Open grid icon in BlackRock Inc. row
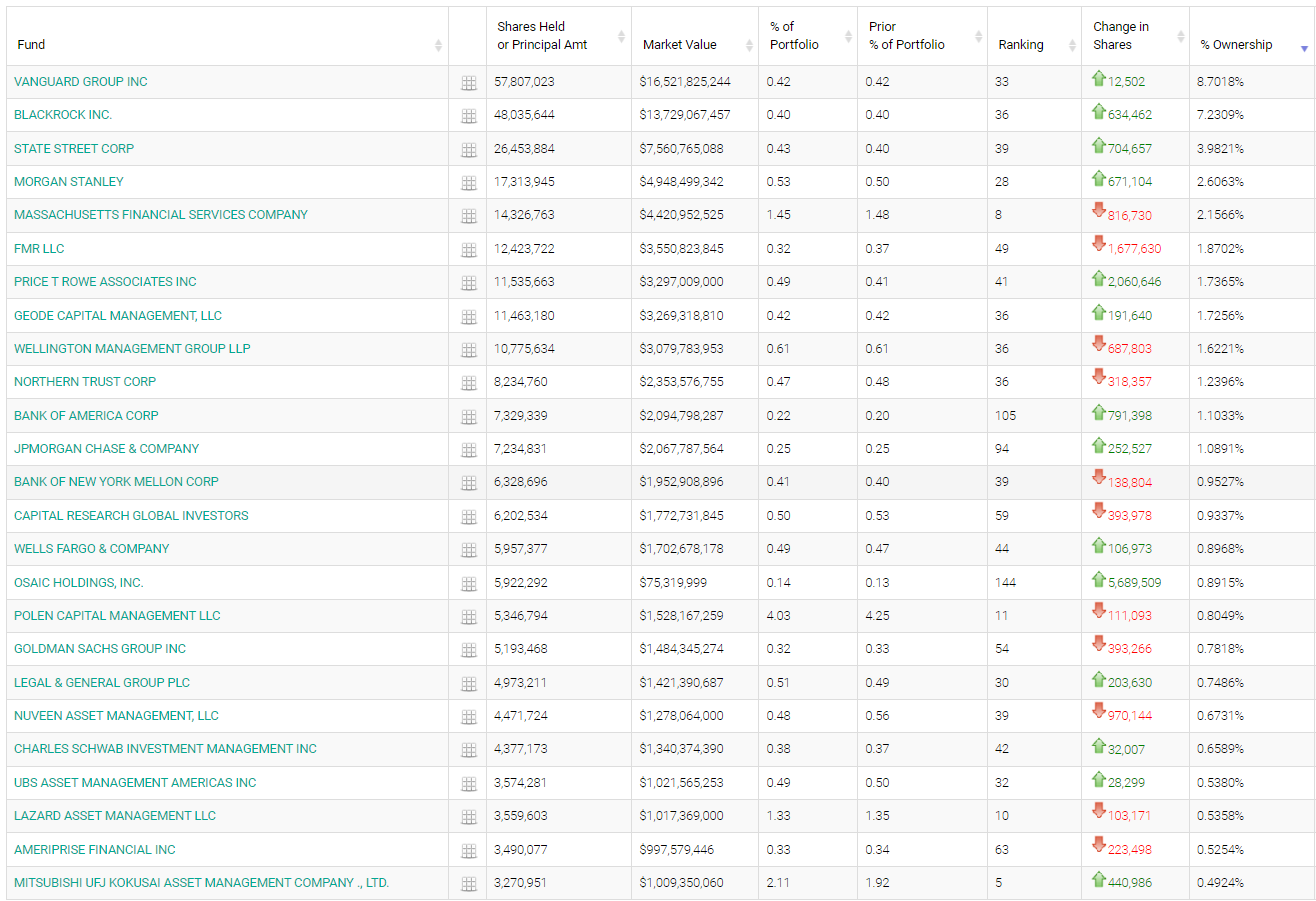Viewport: 1316px width, 901px height. 468,116
